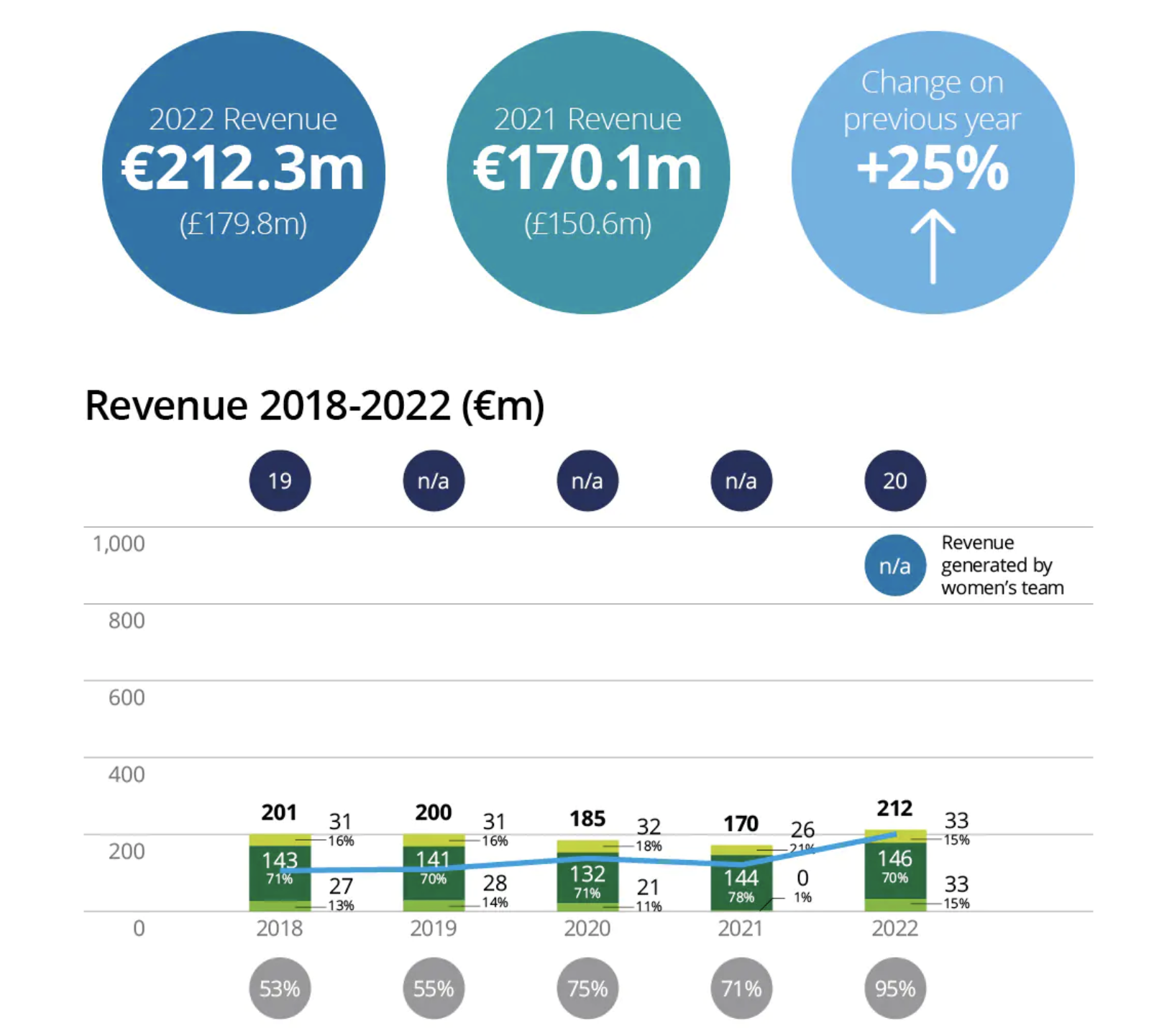Image resolution: width=1154 pixels, height=1036 pixels.
Task: Click the blue n/a women's team legend circle
Action: (894, 565)
